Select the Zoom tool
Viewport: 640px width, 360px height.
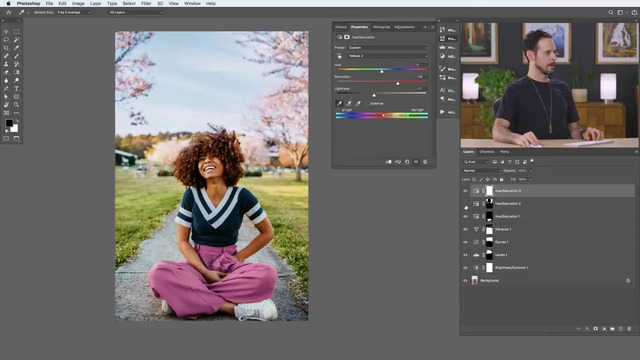point(16,105)
